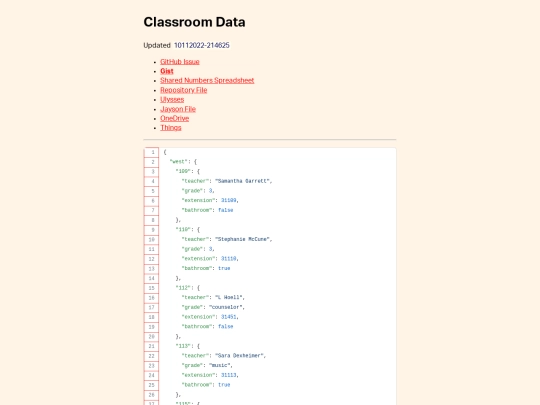Image resolution: width=540 pixels, height=405 pixels.
Task: Click the "west" key in JSON
Action: (x=179, y=162)
